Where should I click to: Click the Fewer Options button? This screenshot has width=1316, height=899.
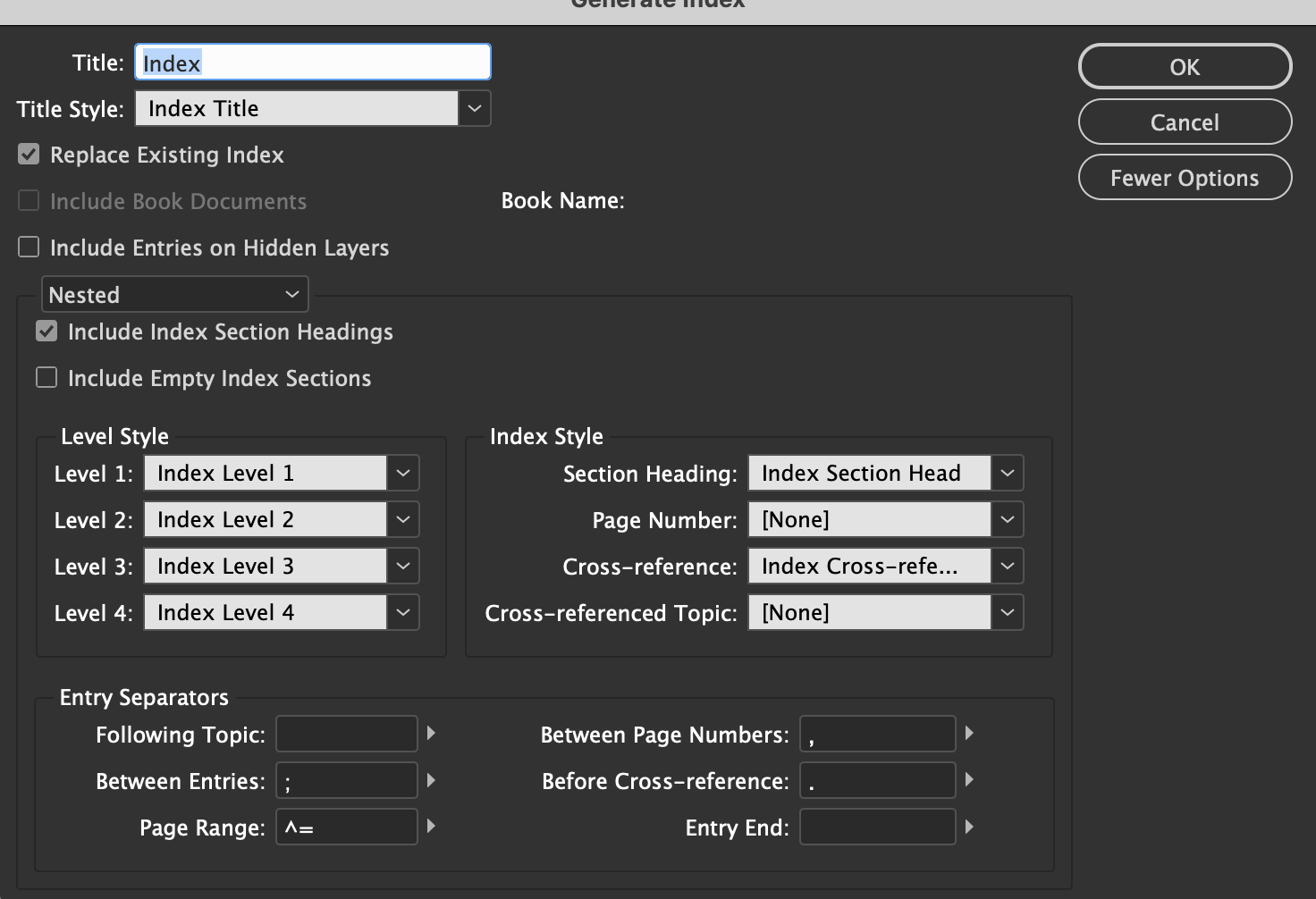tap(1184, 177)
